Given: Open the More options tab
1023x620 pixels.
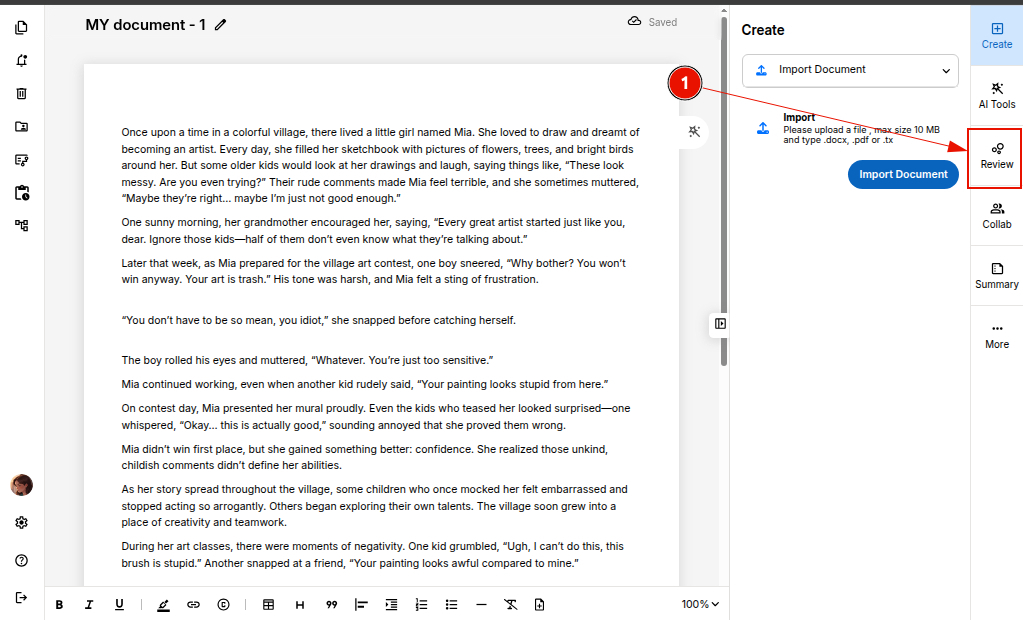Looking at the screenshot, I should click(996, 335).
